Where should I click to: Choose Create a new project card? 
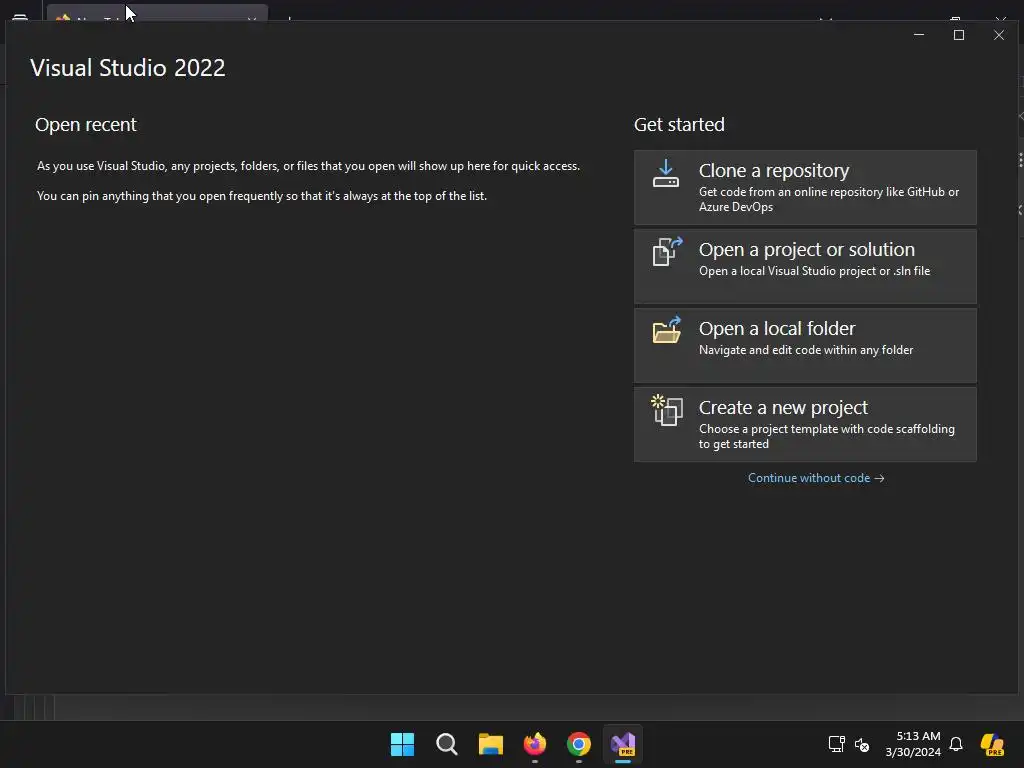pos(805,424)
